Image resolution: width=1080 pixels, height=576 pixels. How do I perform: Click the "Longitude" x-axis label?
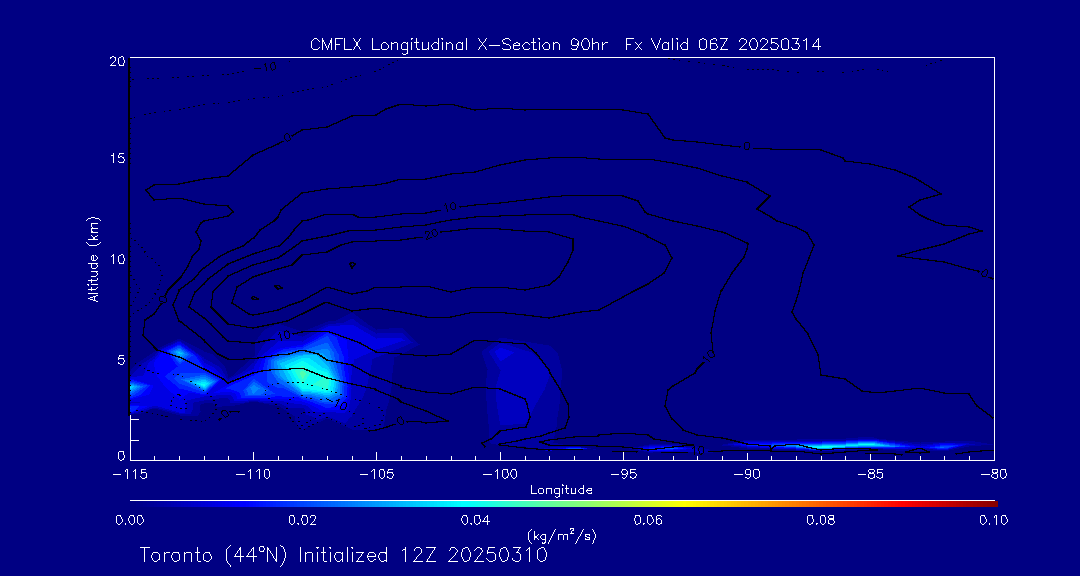(x=561, y=490)
